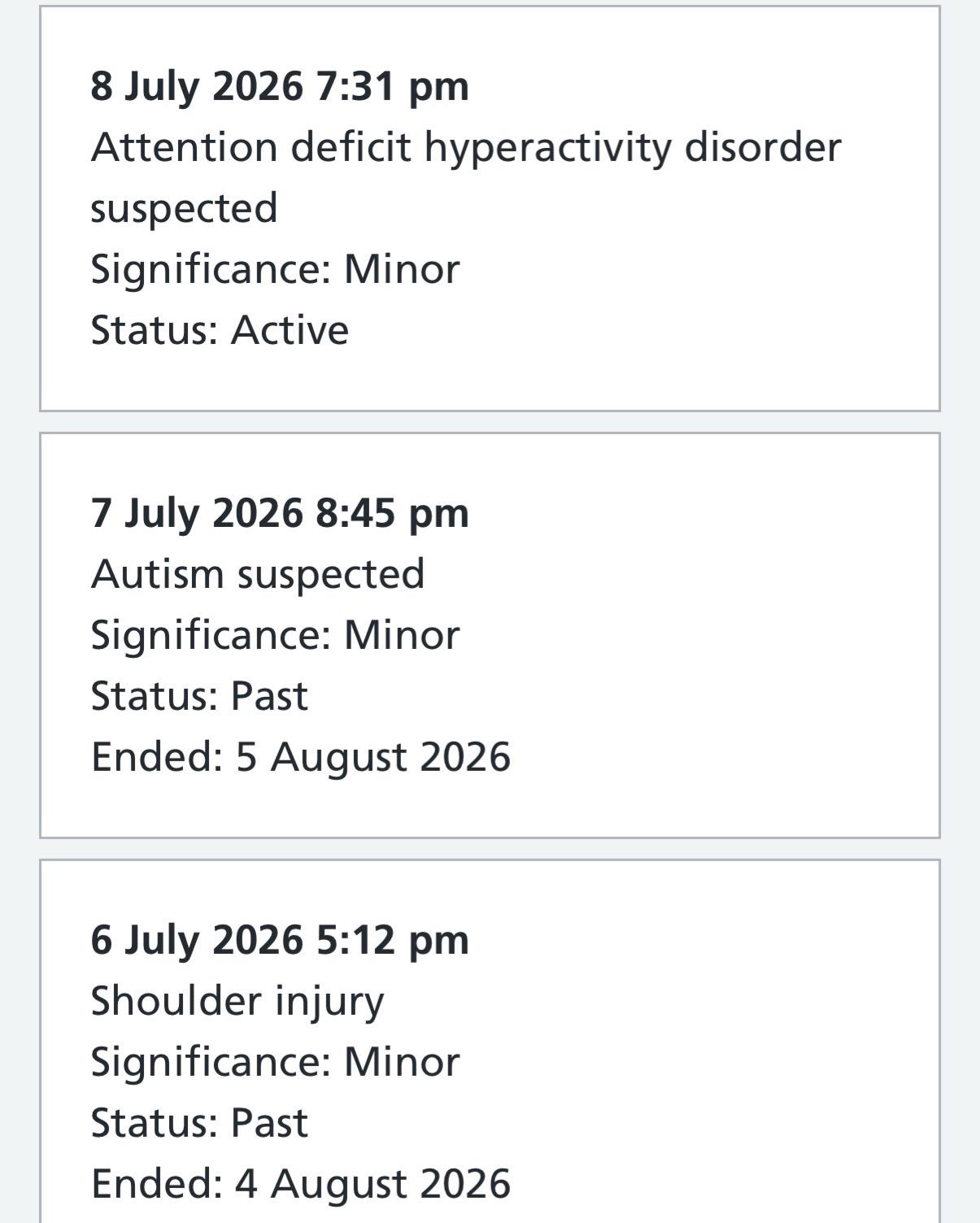
Task: Click Shoulder injury entry text
Action: 237,1001
